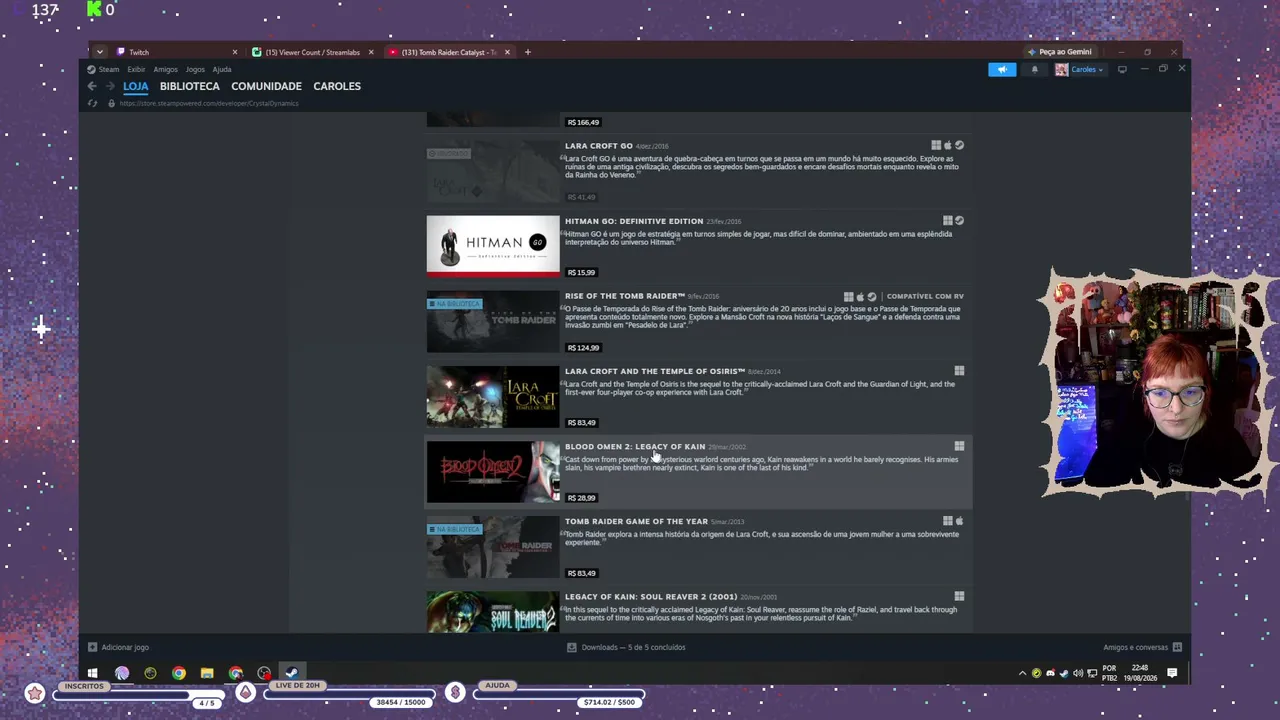Open the CAROLES profile tab
The height and width of the screenshot is (720, 1280).
(x=337, y=86)
